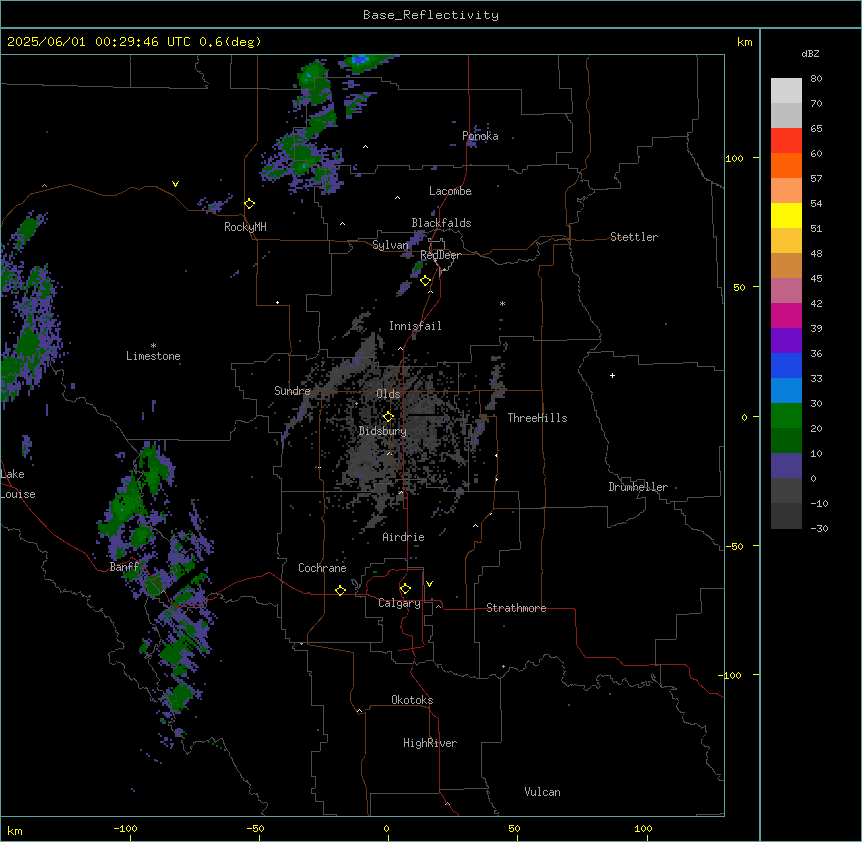Click the Didsbury label
The image size is (862, 842).
coord(383,431)
